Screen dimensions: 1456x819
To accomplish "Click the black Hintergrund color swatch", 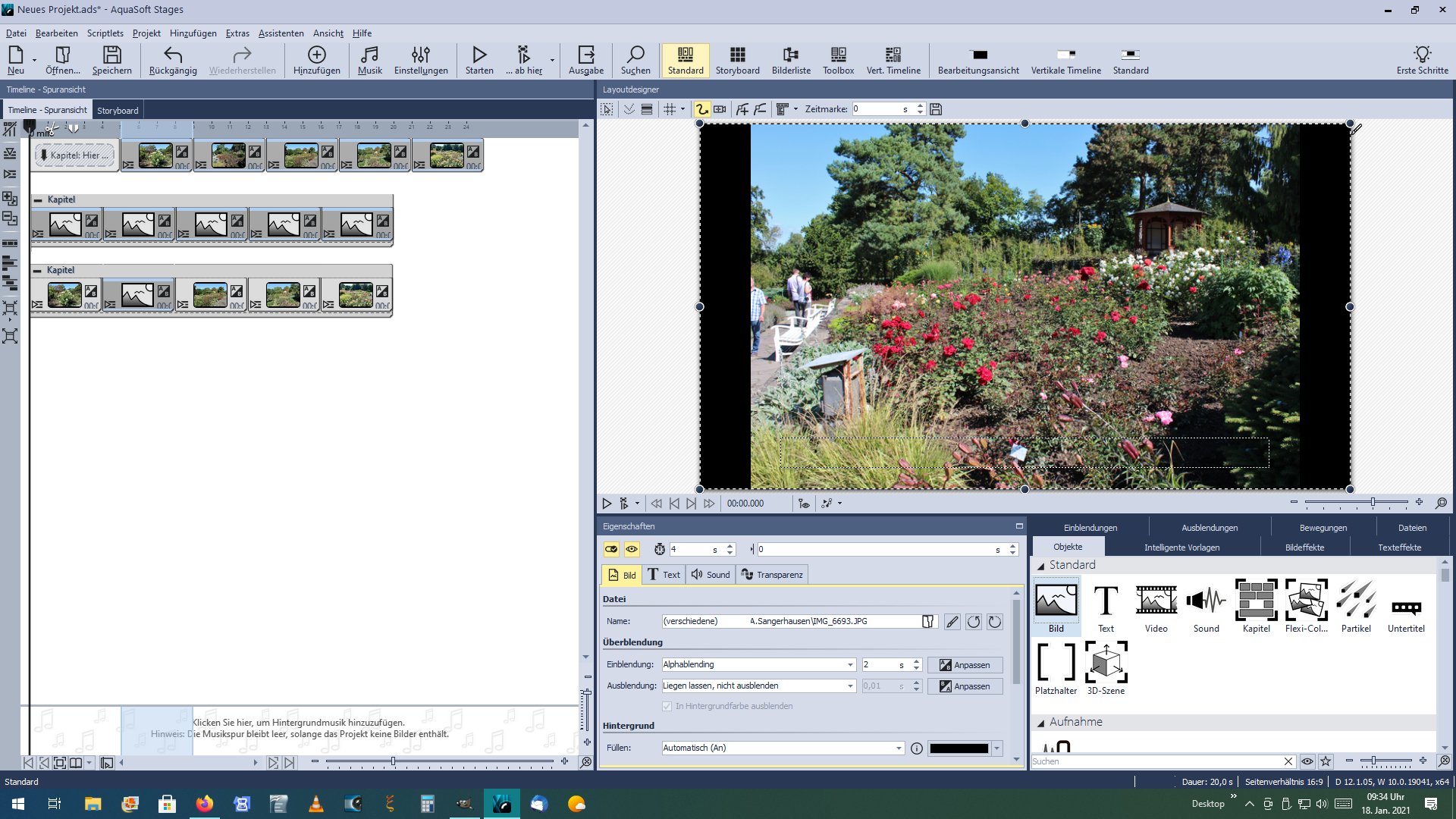I will (x=959, y=748).
